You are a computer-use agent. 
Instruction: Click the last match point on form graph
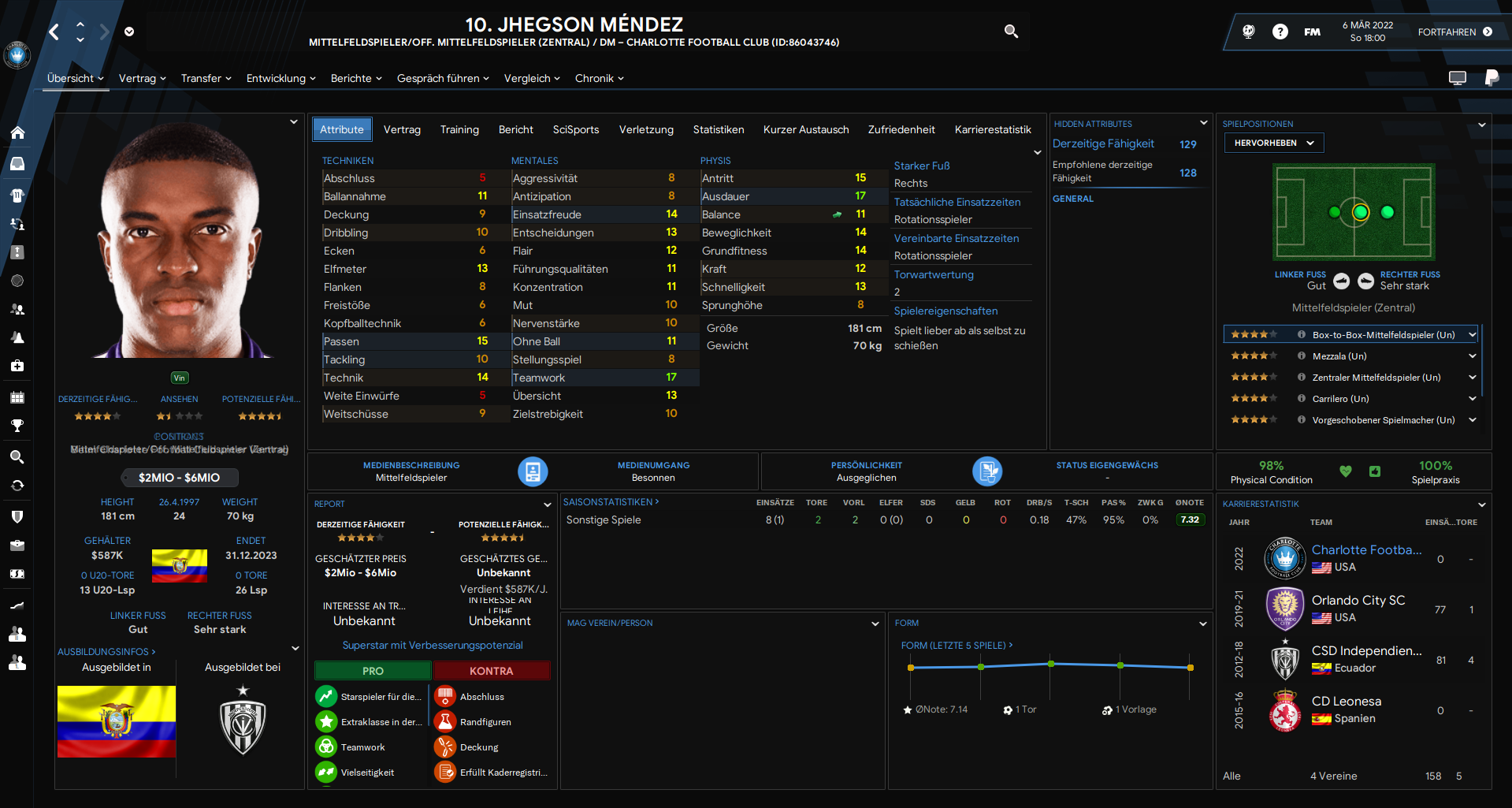tap(1190, 668)
